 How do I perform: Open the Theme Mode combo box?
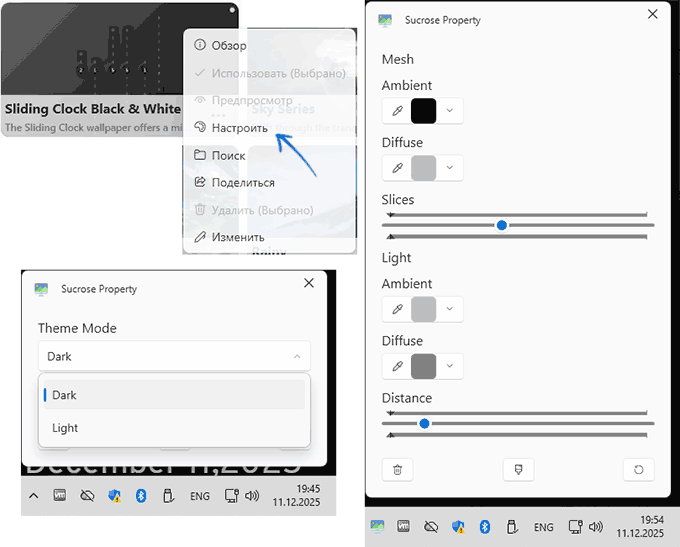tap(174, 356)
